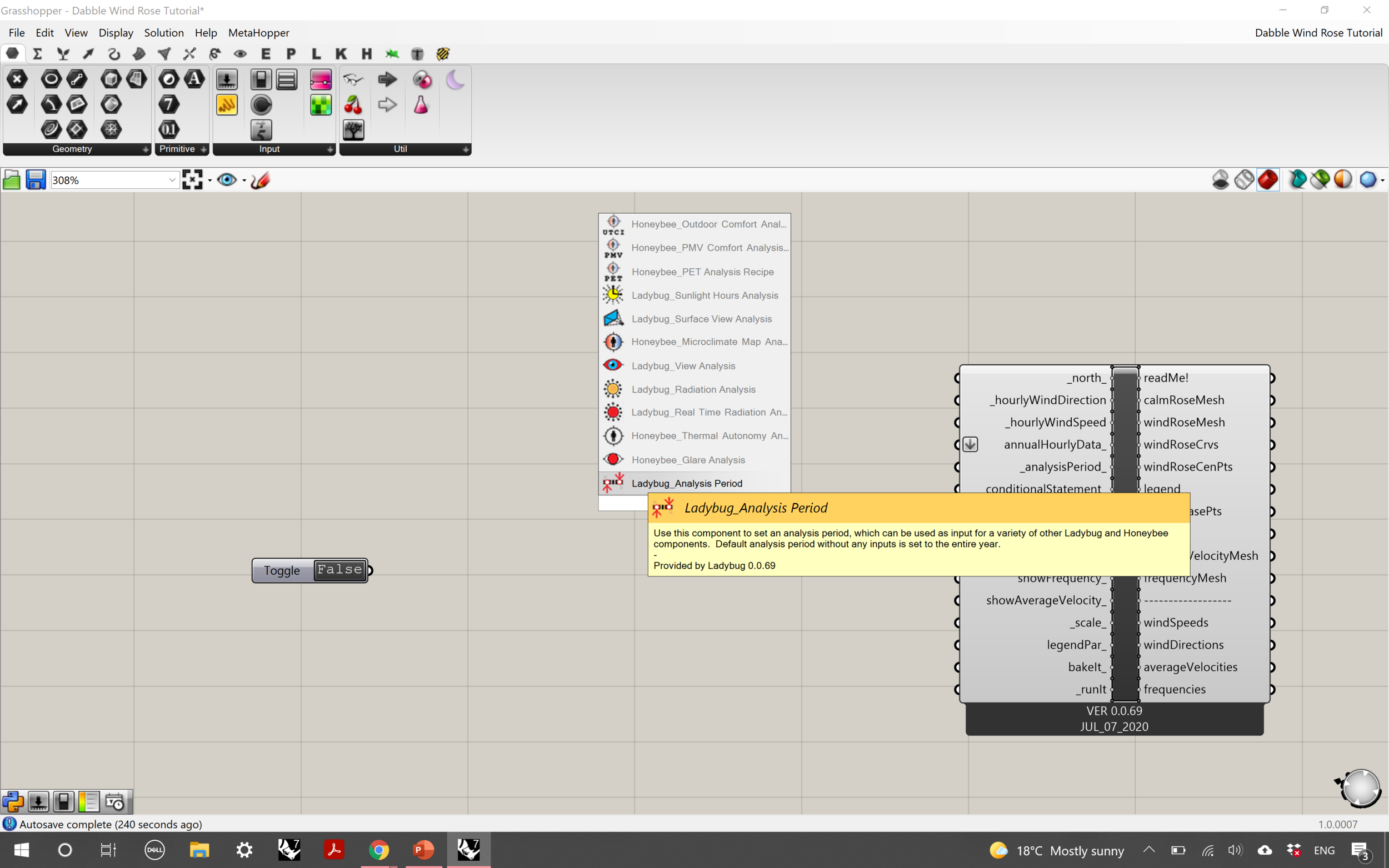Expand the Geometry panel with plus arrow
The height and width of the screenshot is (868, 1389).
tap(145, 149)
